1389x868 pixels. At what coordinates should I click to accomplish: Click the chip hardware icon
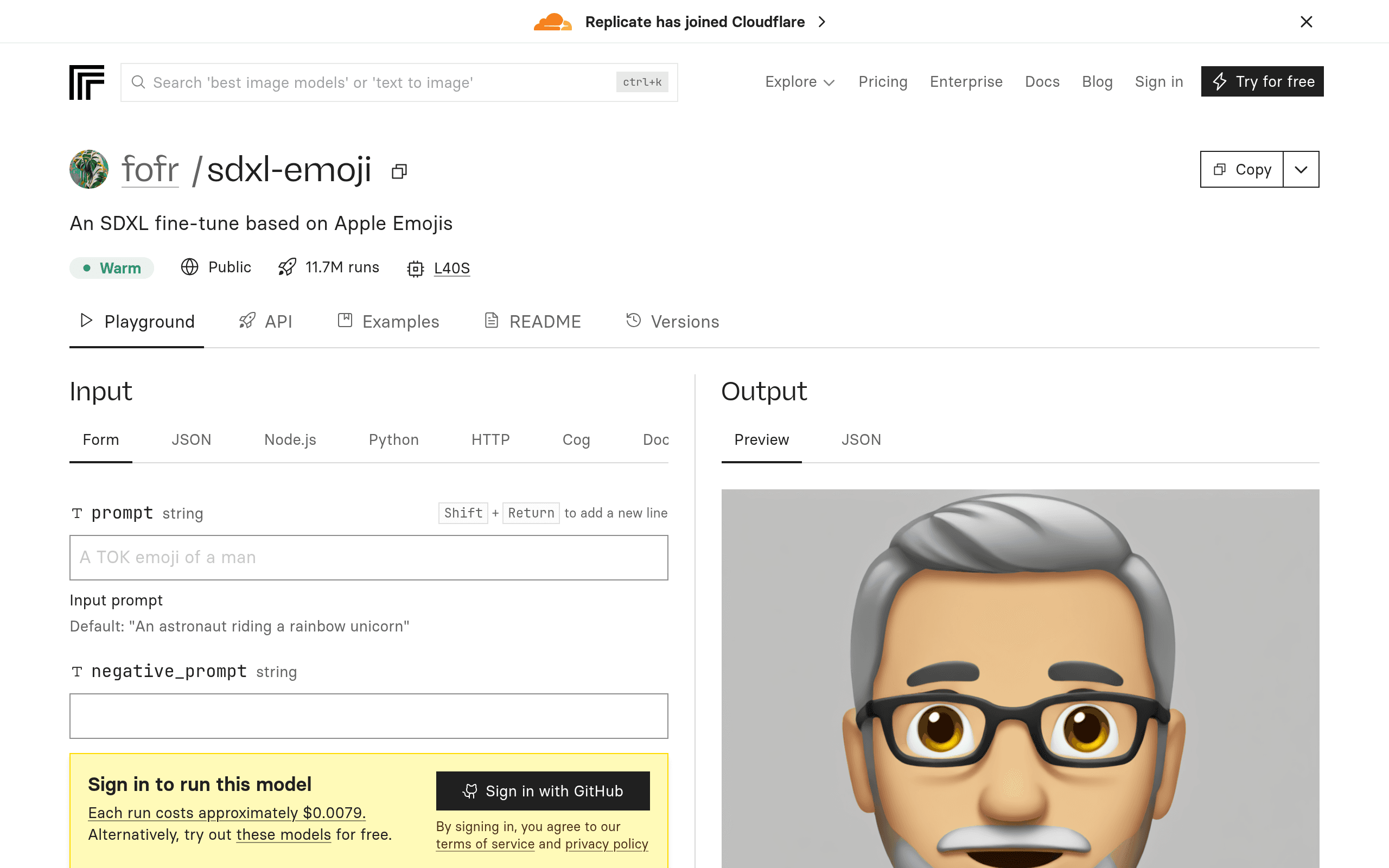[x=416, y=268]
